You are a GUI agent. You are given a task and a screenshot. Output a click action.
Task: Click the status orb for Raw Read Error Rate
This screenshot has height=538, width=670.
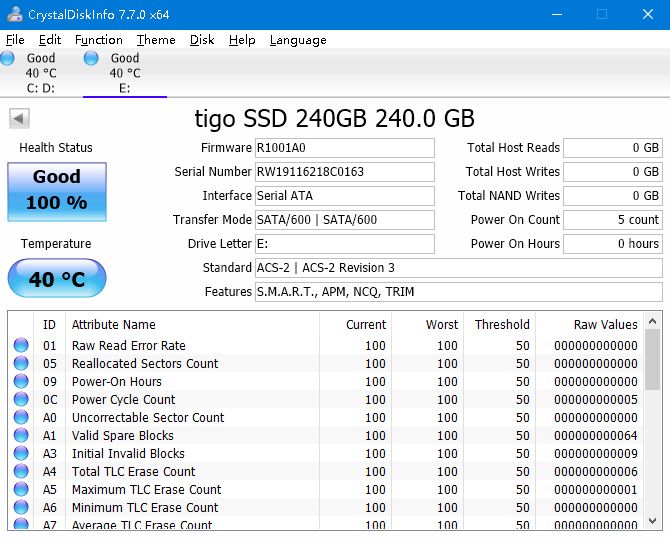[21, 345]
